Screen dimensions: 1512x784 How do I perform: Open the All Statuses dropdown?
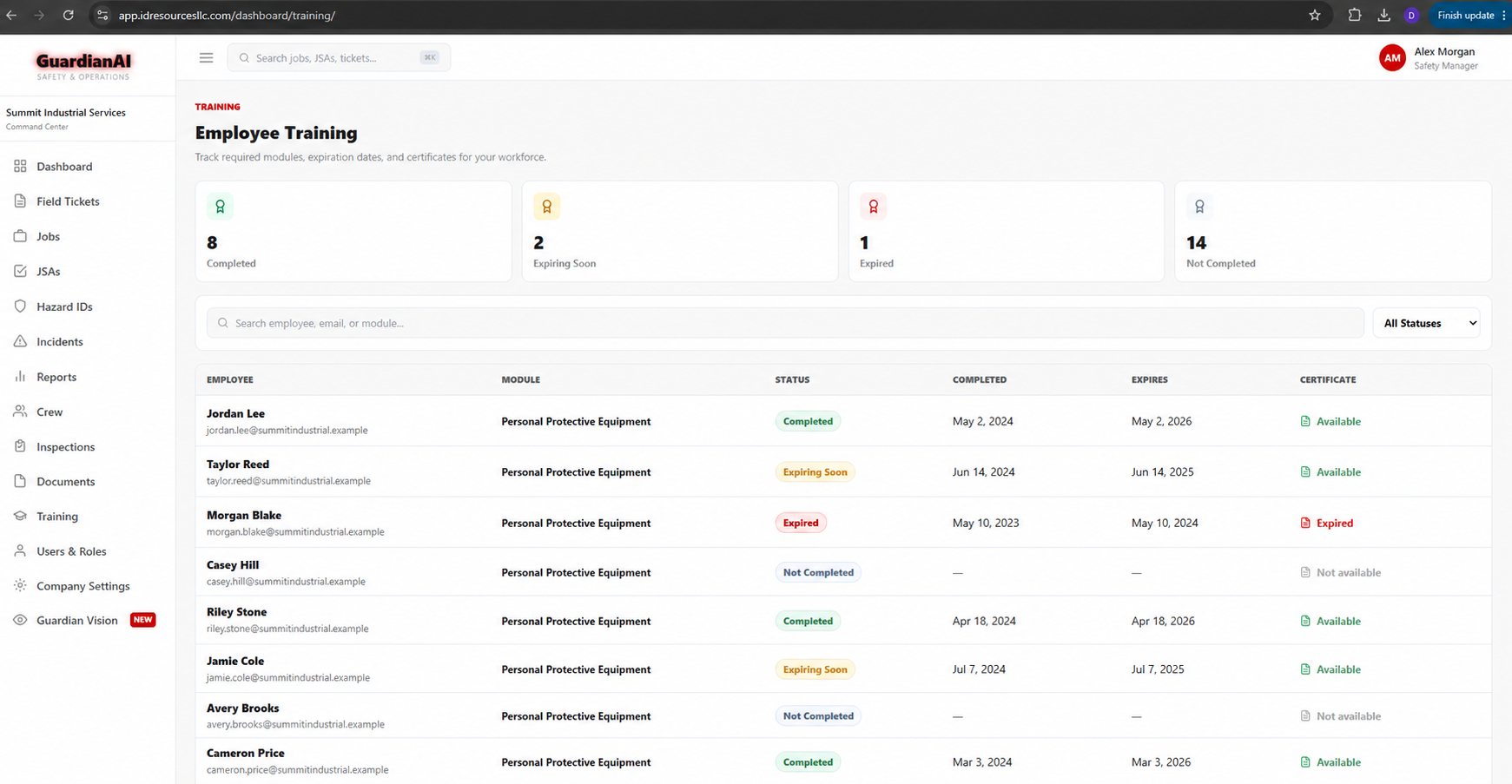point(1426,323)
